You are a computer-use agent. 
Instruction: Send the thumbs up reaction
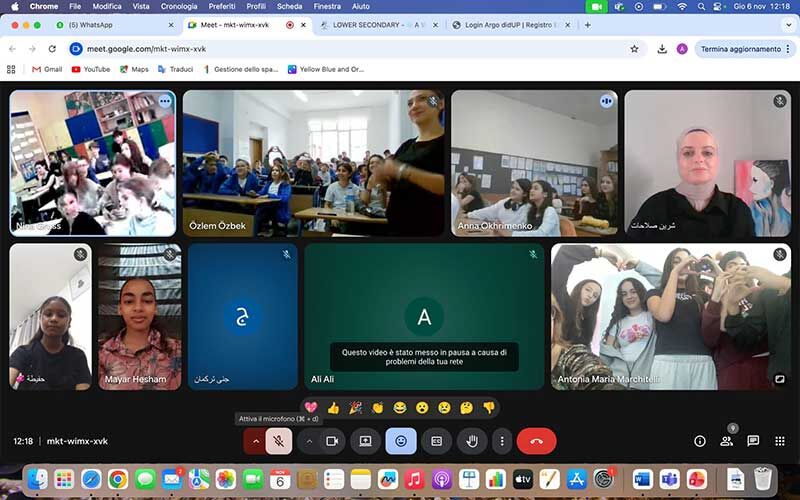[x=333, y=408]
